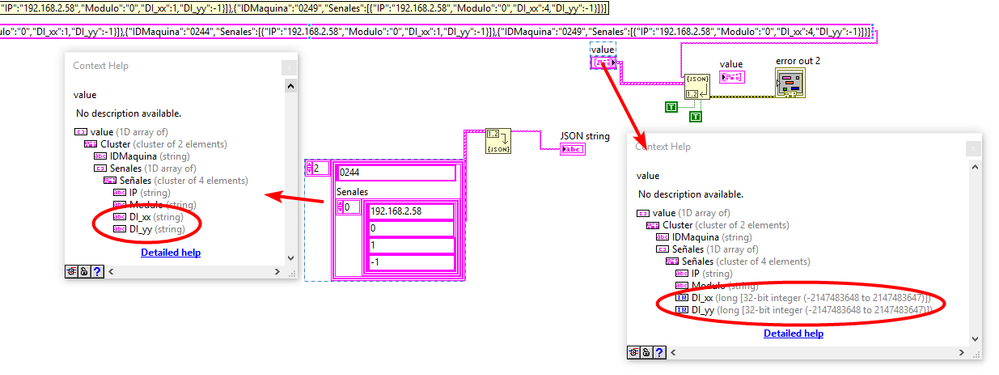
Task: Click the question mark icon in the 32-bit integer Context Help
Action: [659, 352]
